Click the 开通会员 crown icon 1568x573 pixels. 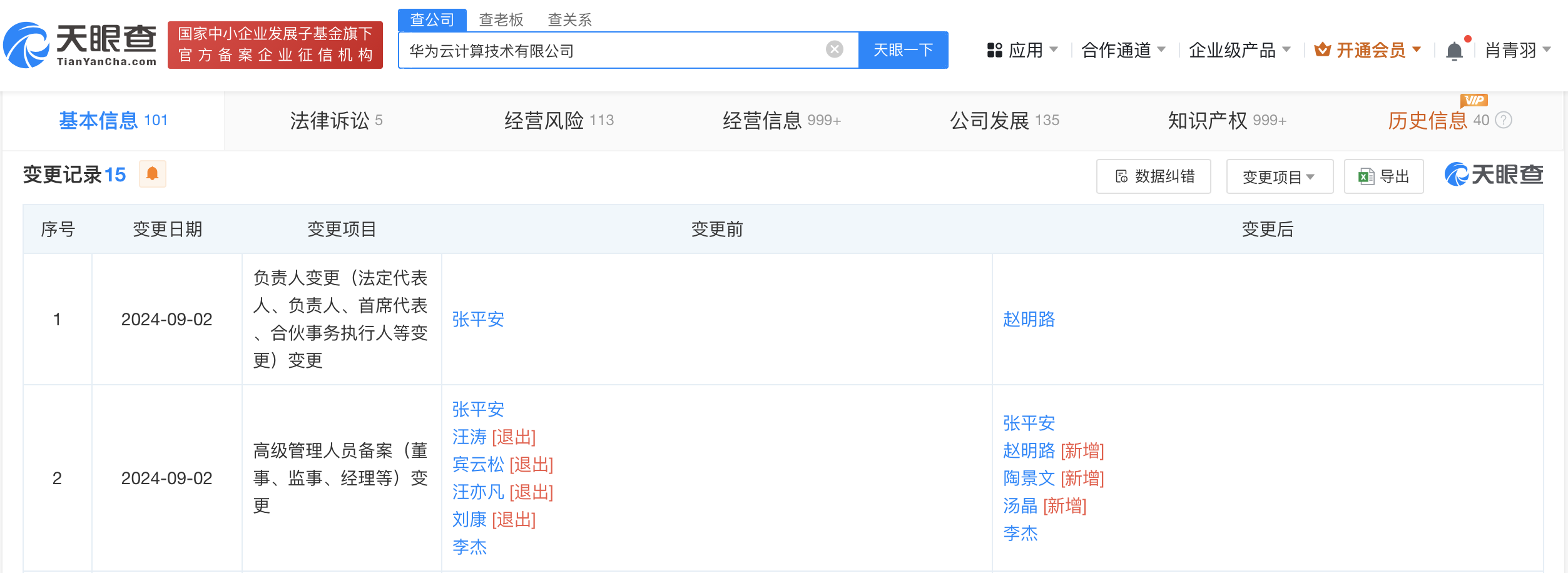pyautogui.click(x=1321, y=49)
